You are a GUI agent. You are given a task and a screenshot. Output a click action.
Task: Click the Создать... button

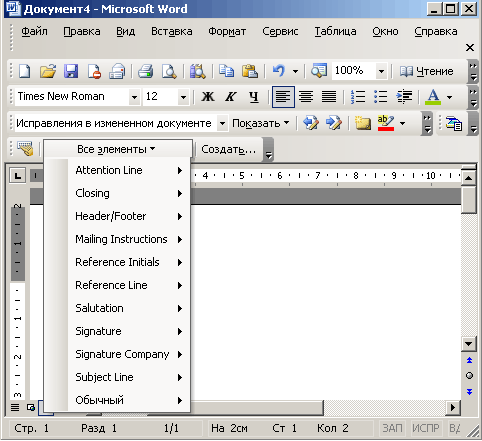coord(228,149)
